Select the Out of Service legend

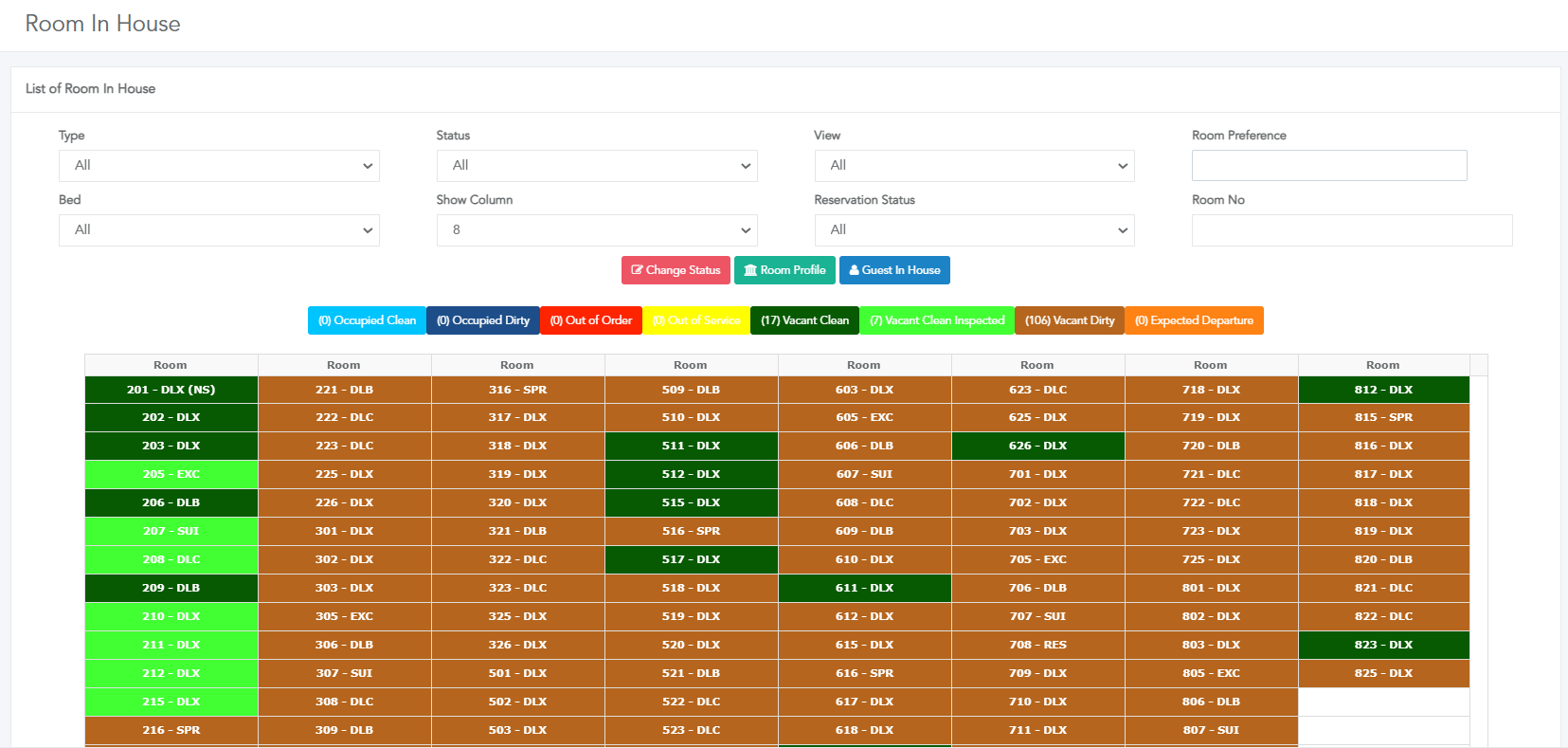click(696, 320)
